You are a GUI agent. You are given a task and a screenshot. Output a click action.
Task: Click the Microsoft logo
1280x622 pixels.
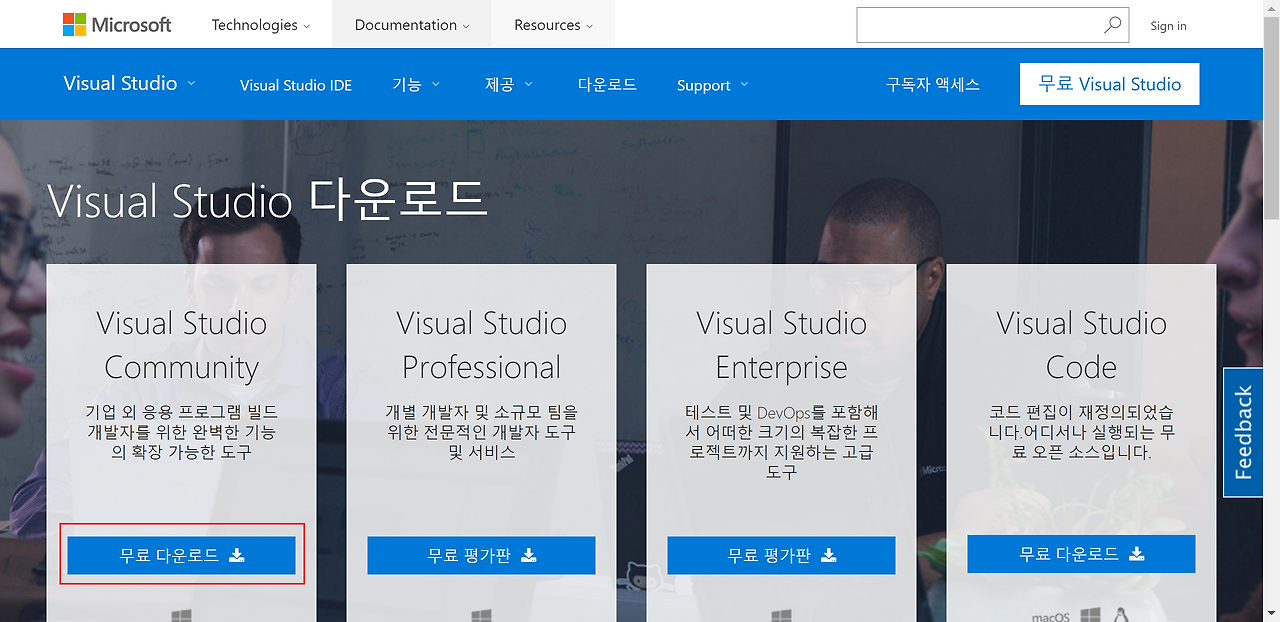pyautogui.click(x=116, y=25)
